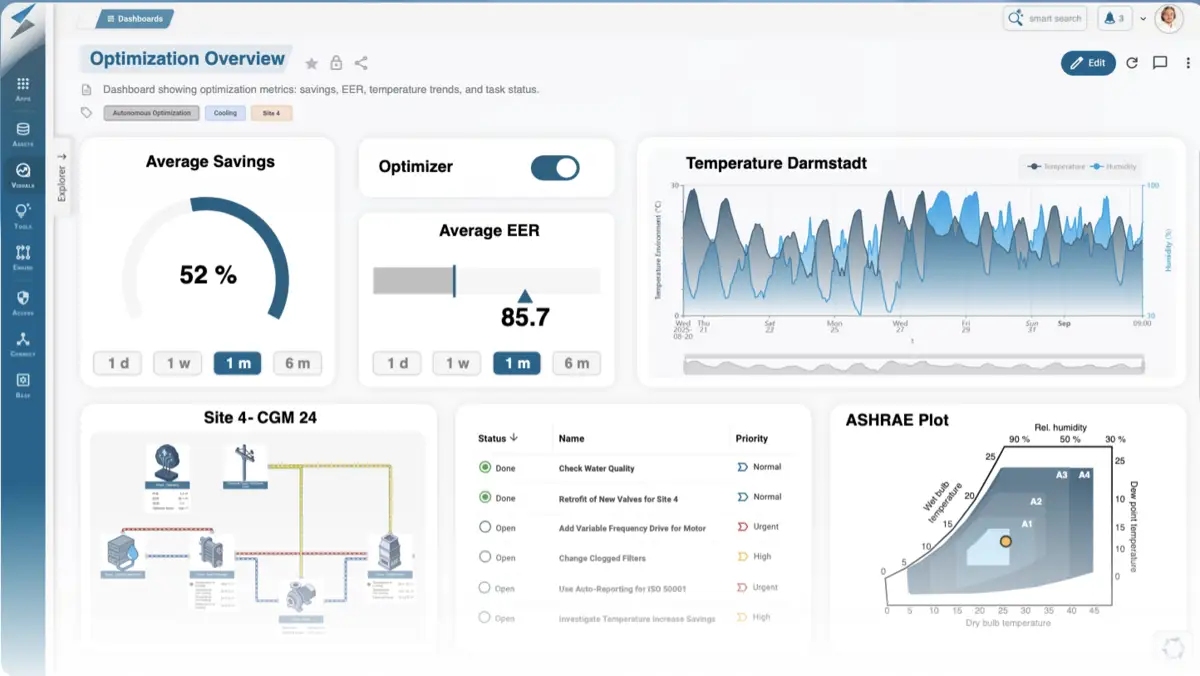Screen dimensions: 1200x676
Task: Sort the task list by Status column
Action: click(498, 438)
